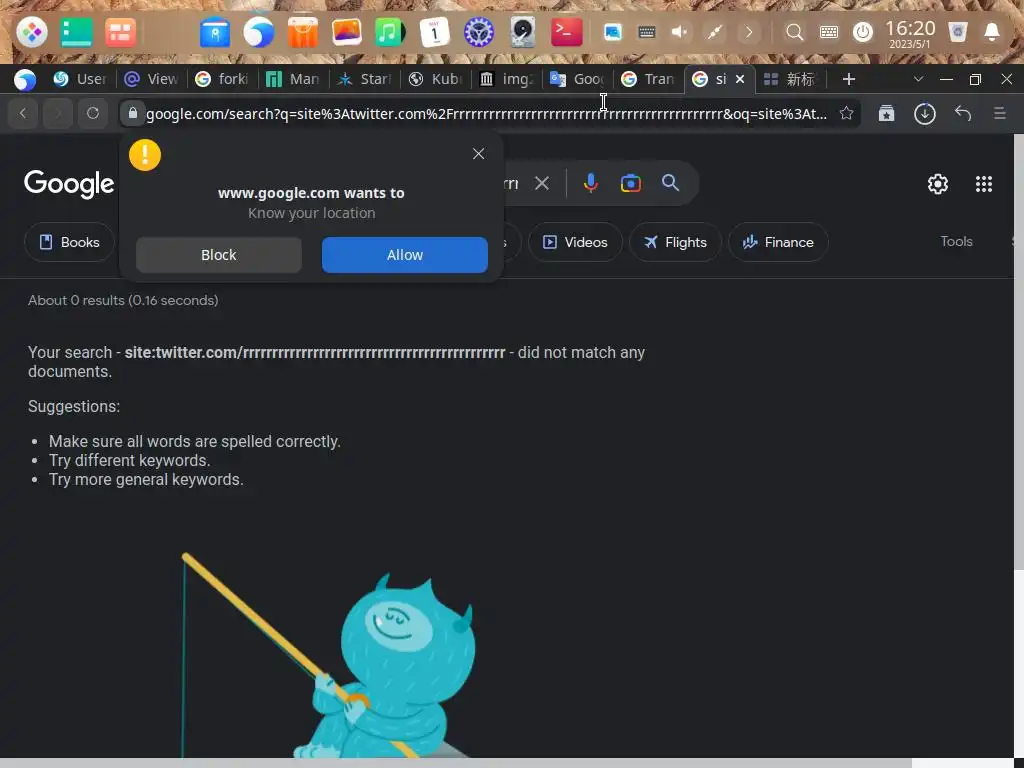1024x768 pixels.
Task: Switch to the 'Tran' tab
Action: pos(648,79)
